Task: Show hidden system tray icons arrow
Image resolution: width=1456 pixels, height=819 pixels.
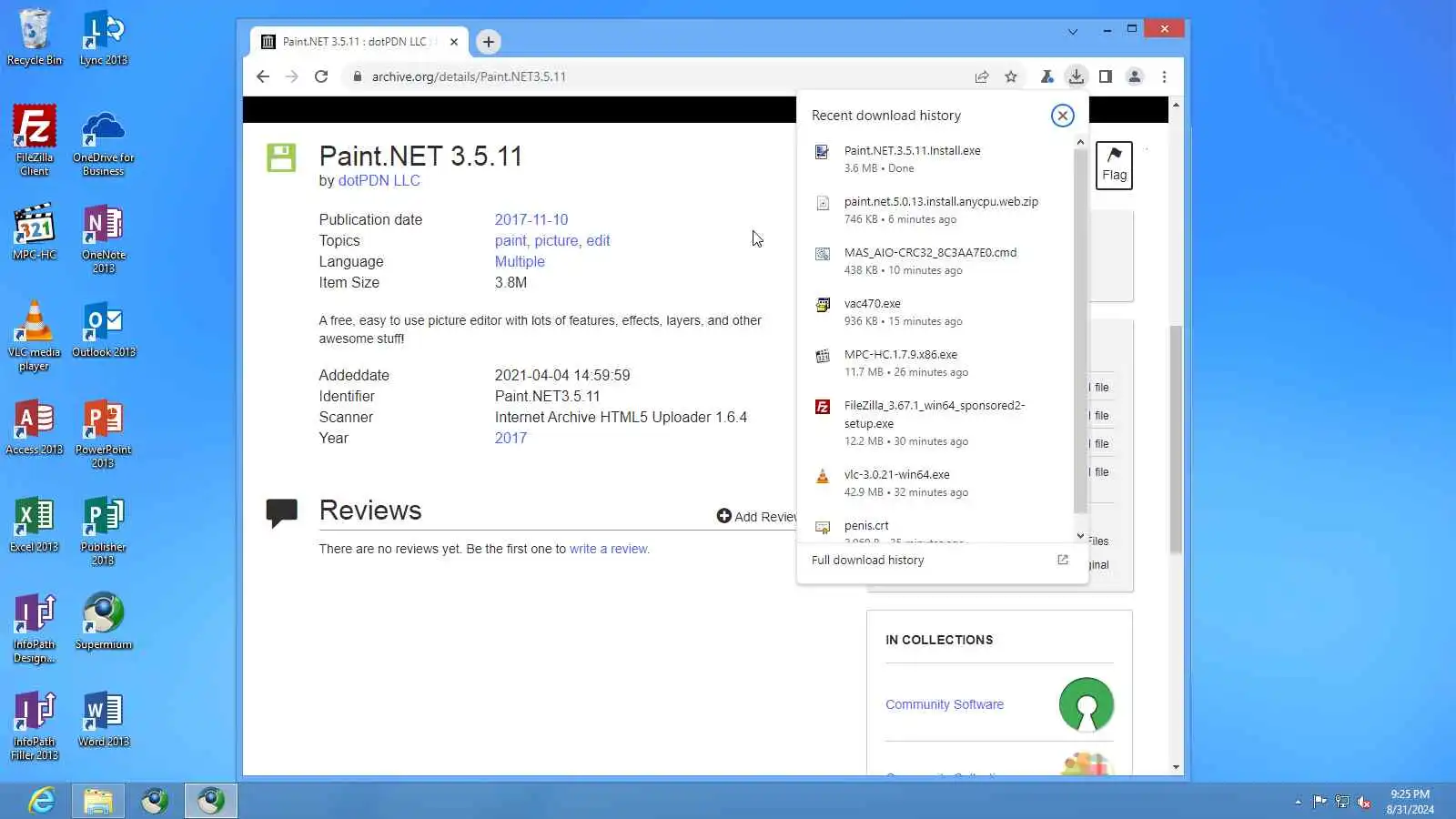Action: pyautogui.click(x=1298, y=802)
